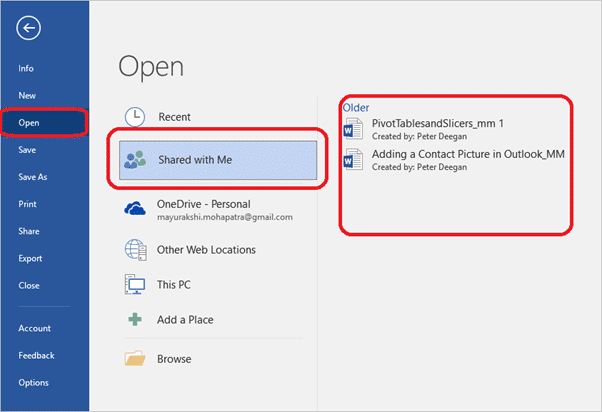The height and width of the screenshot is (412, 602).
Task: Click the mayurakshi.mohapatra@gmail.com account text
Action: tap(225, 217)
